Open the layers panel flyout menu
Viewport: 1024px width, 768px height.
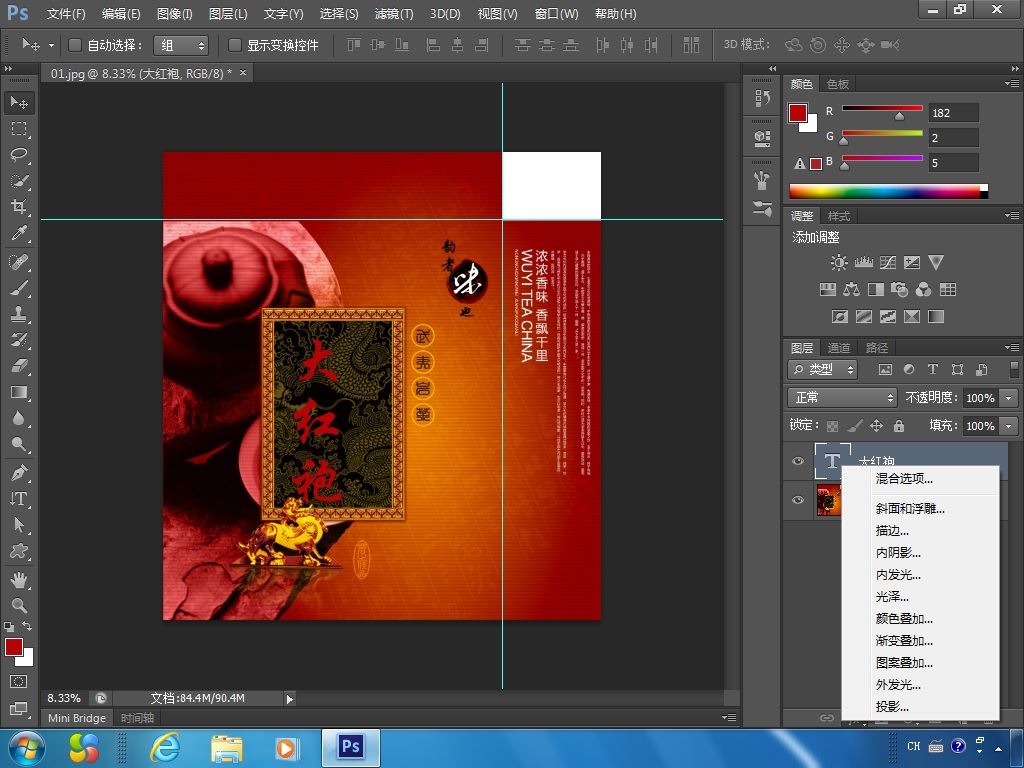1012,347
